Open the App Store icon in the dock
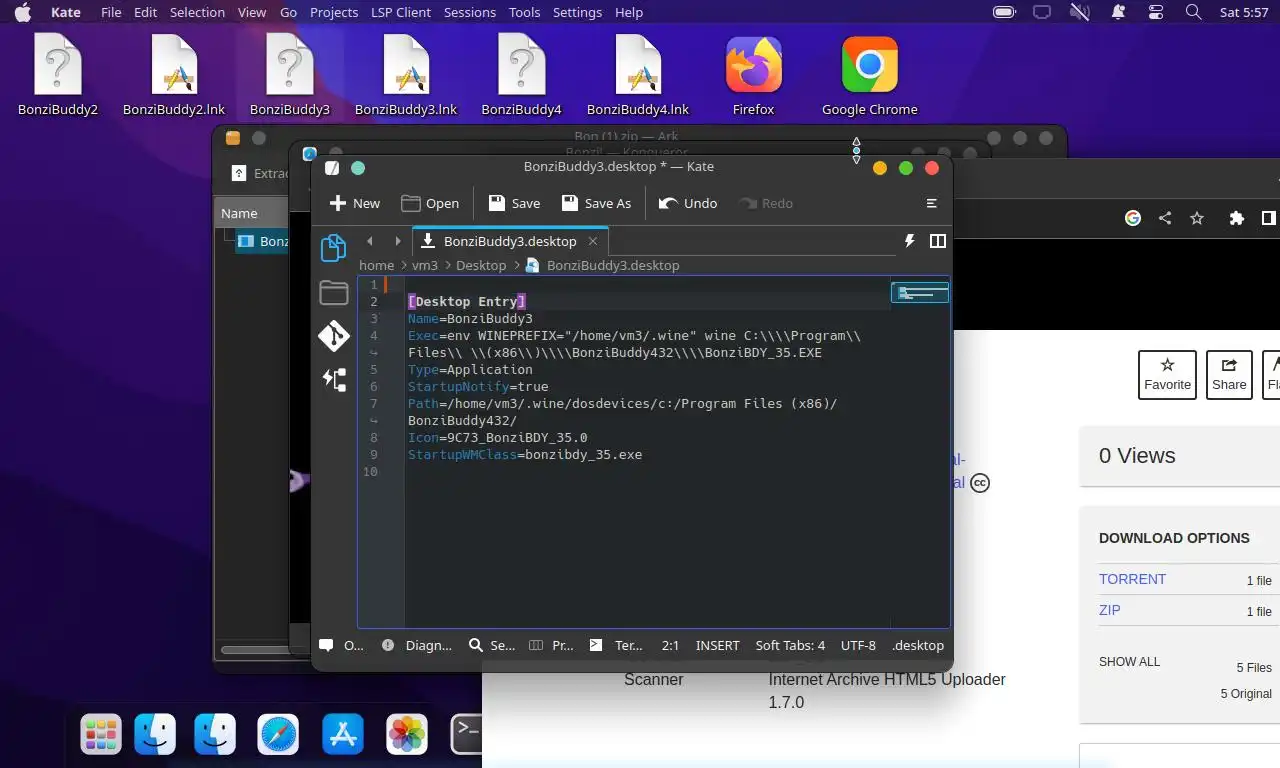The height and width of the screenshot is (768, 1280). click(x=343, y=735)
